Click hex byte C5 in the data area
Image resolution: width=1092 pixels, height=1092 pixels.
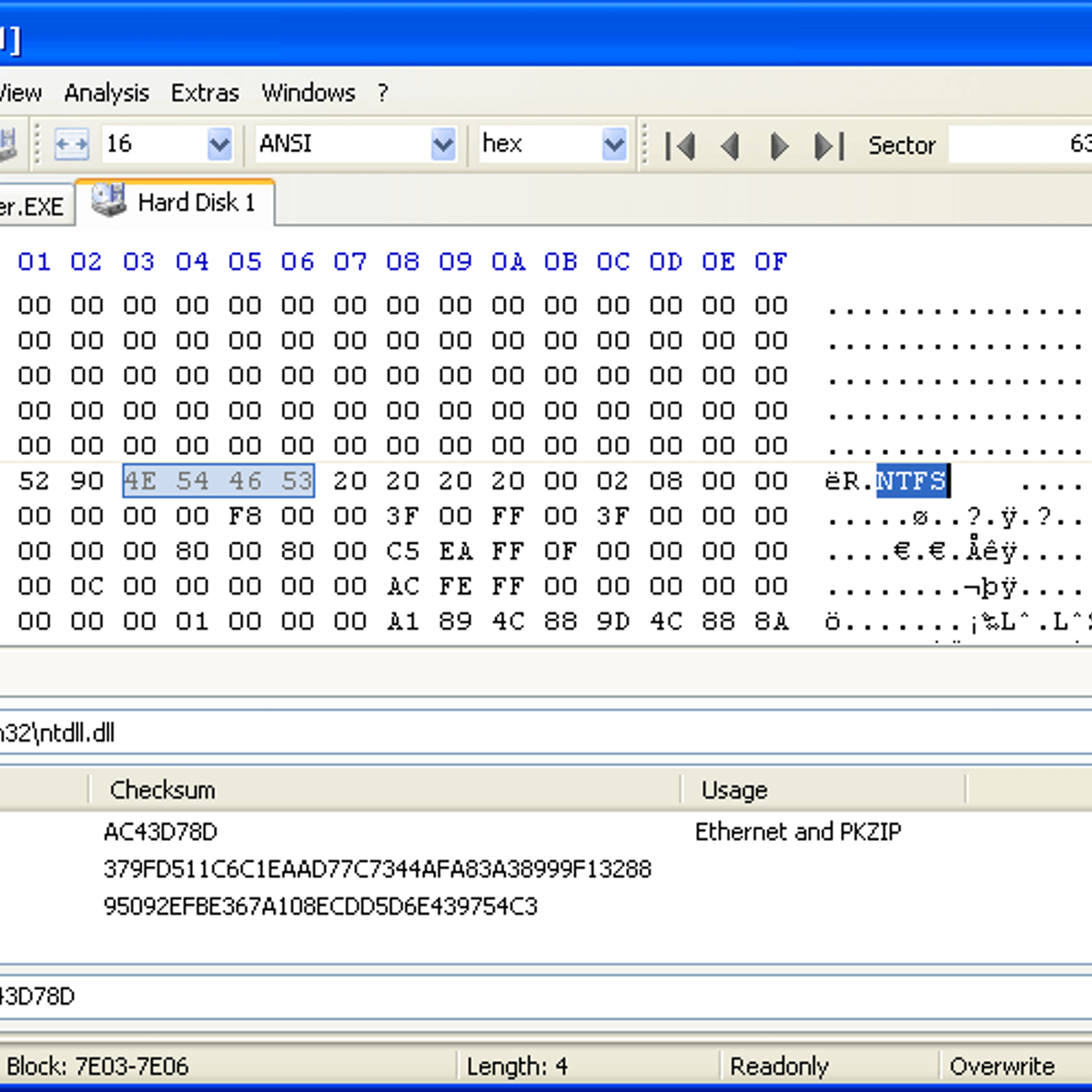[402, 551]
